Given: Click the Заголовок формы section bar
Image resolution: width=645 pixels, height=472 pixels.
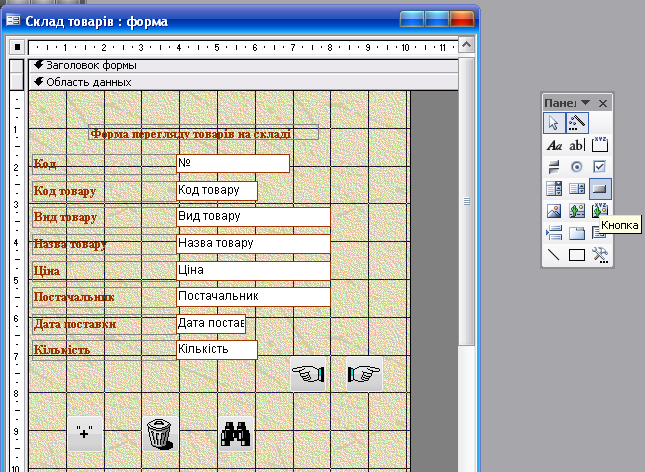Looking at the screenshot, I should click(x=244, y=65).
